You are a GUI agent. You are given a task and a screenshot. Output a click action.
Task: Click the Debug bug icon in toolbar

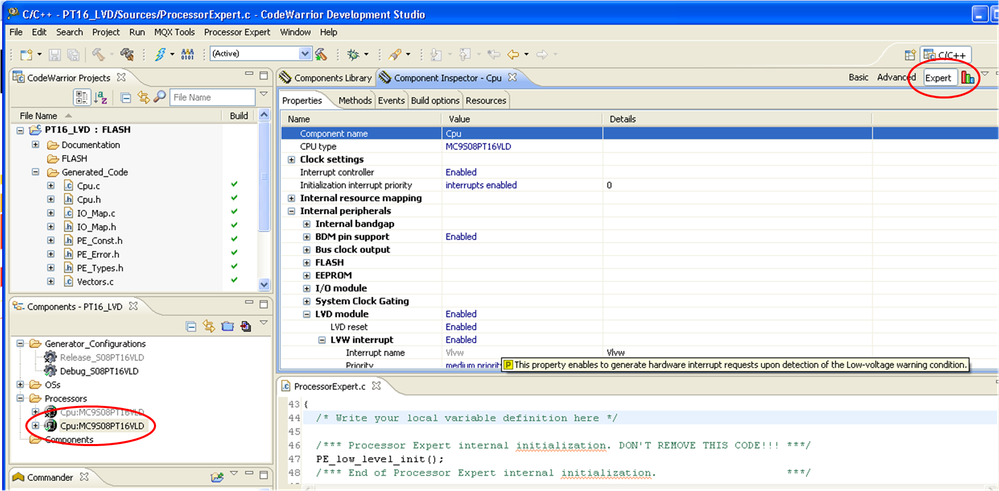(353, 54)
